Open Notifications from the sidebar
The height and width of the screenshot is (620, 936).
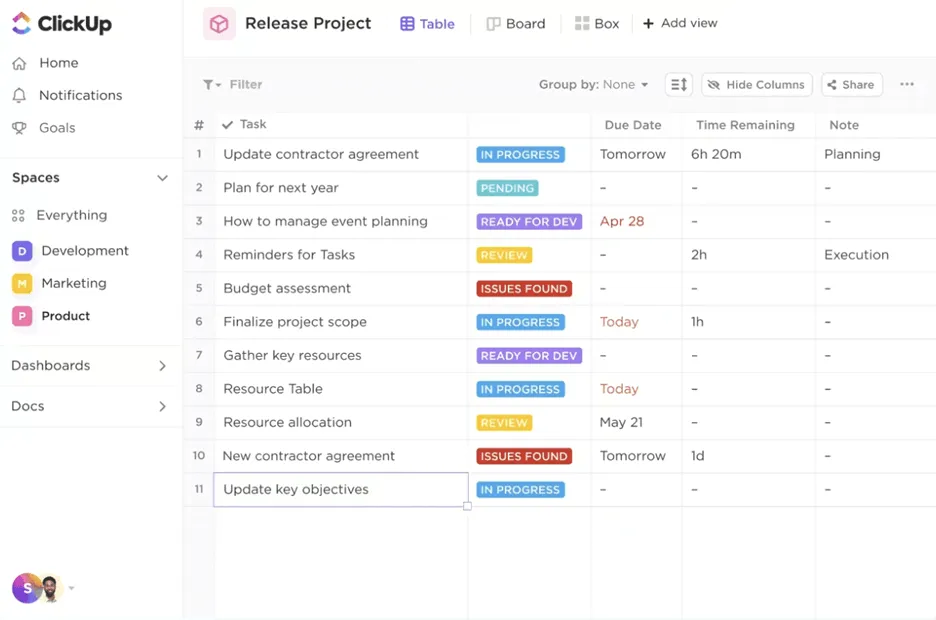[x=81, y=95]
